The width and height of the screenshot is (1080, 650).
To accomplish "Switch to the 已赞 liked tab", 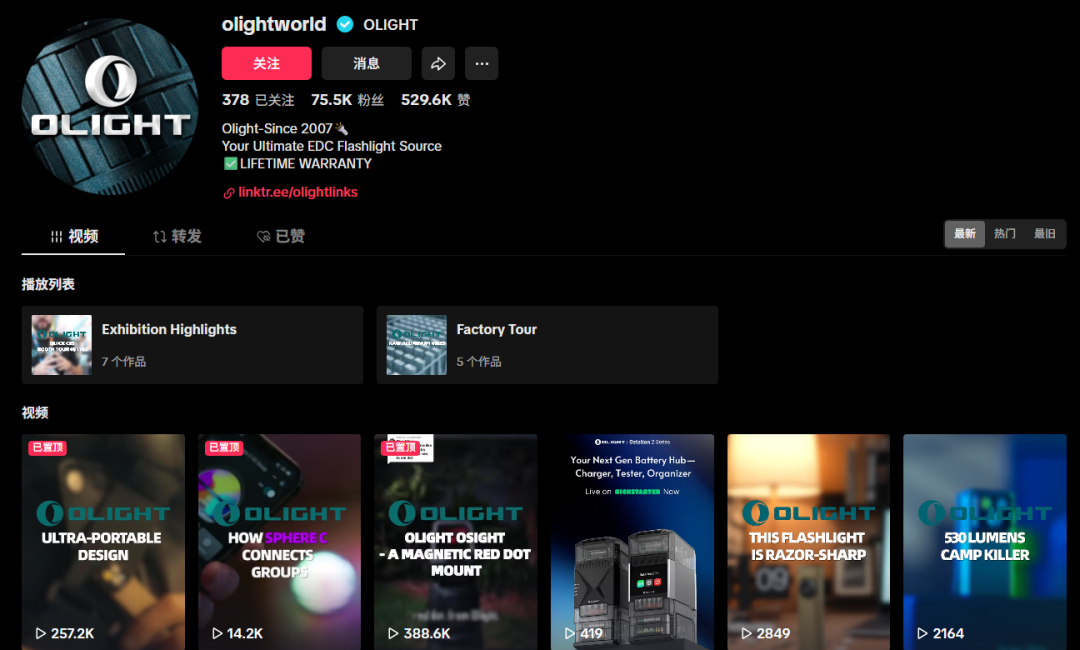I will click(x=280, y=236).
